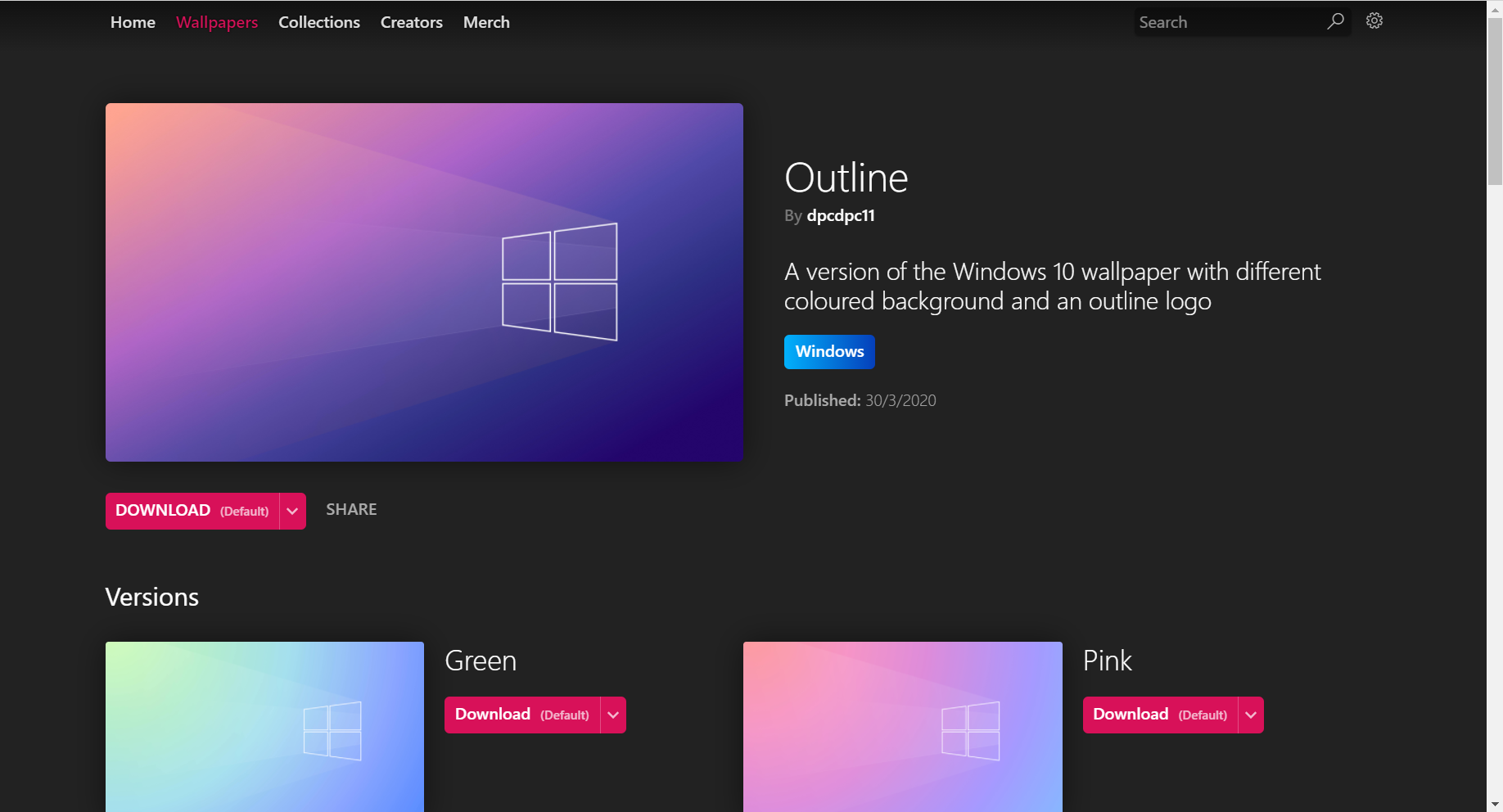
Task: Open the Green version thumbnail
Action: tap(264, 727)
